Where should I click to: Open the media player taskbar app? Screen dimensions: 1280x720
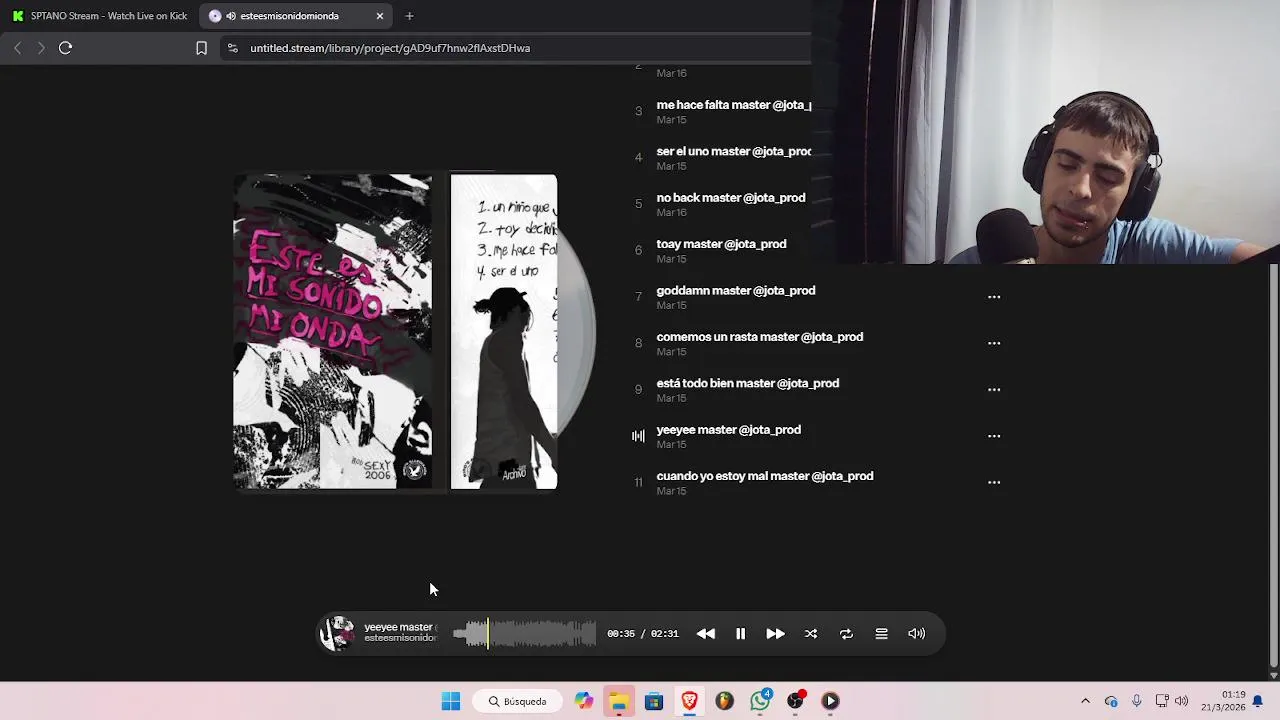pos(830,701)
